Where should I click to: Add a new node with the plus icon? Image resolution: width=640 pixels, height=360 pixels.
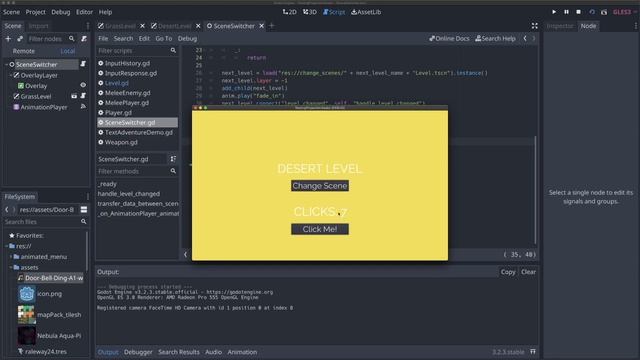(8, 39)
